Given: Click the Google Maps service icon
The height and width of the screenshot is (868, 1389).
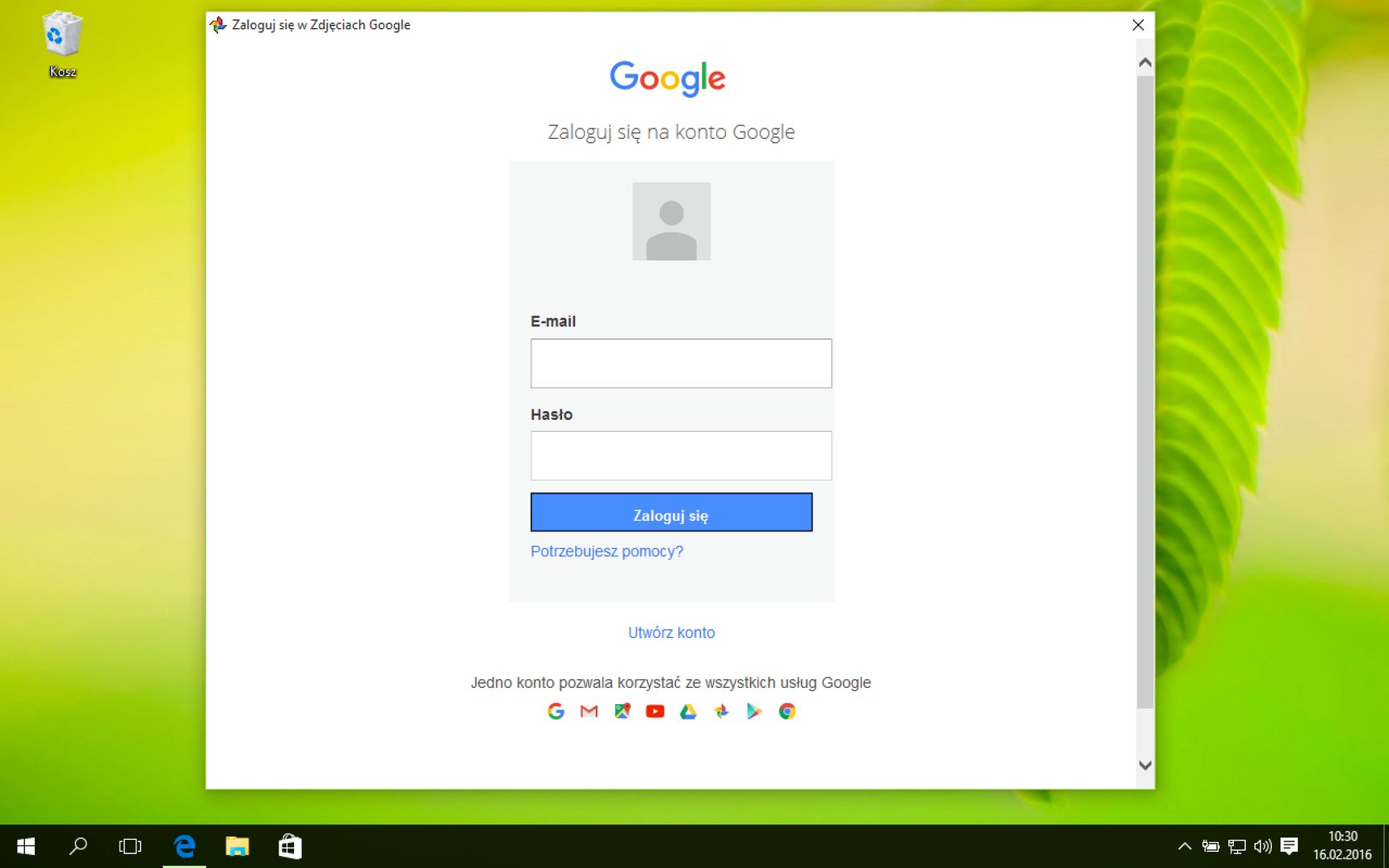Looking at the screenshot, I should click(622, 711).
